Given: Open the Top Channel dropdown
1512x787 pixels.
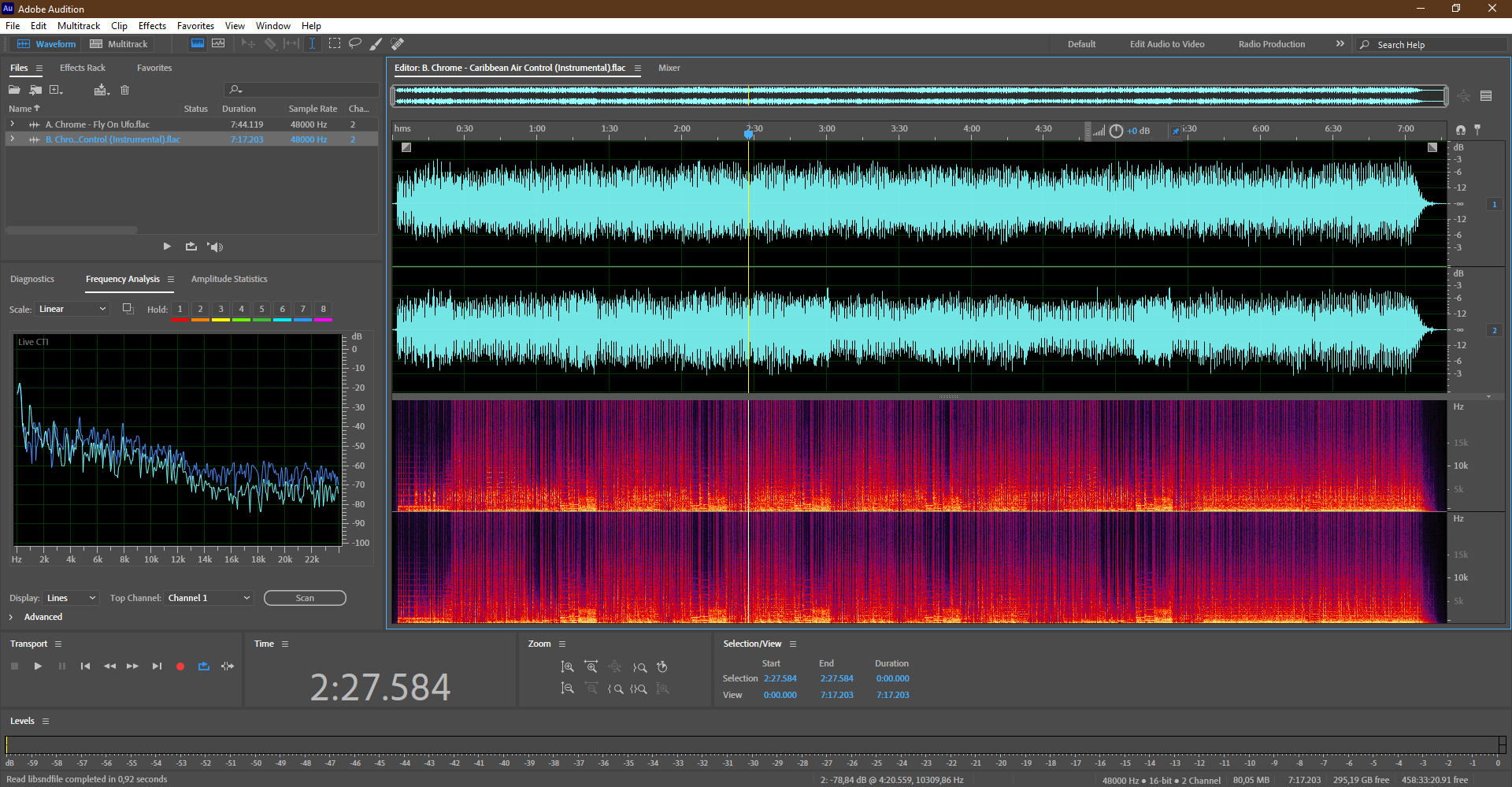Looking at the screenshot, I should tap(209, 598).
